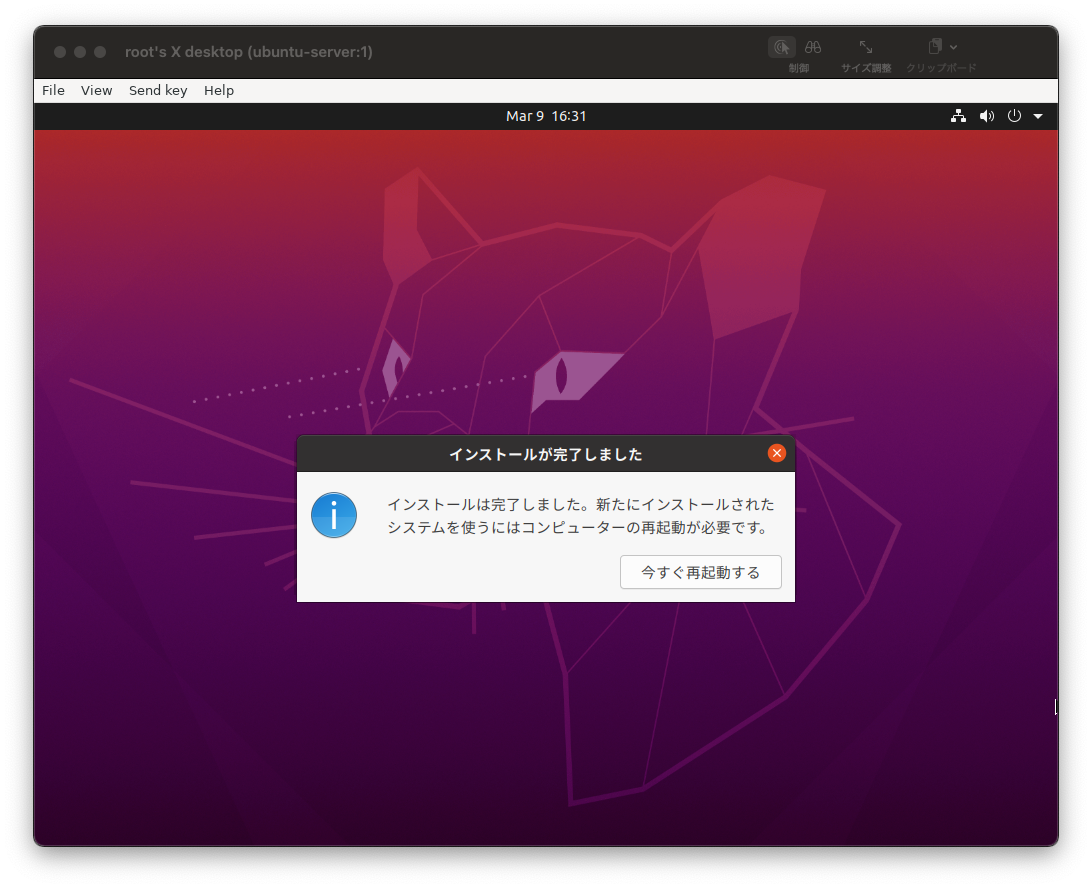Viewport: 1092px width, 888px height.
Task: Open the Help menu
Action: pyautogui.click(x=219, y=91)
